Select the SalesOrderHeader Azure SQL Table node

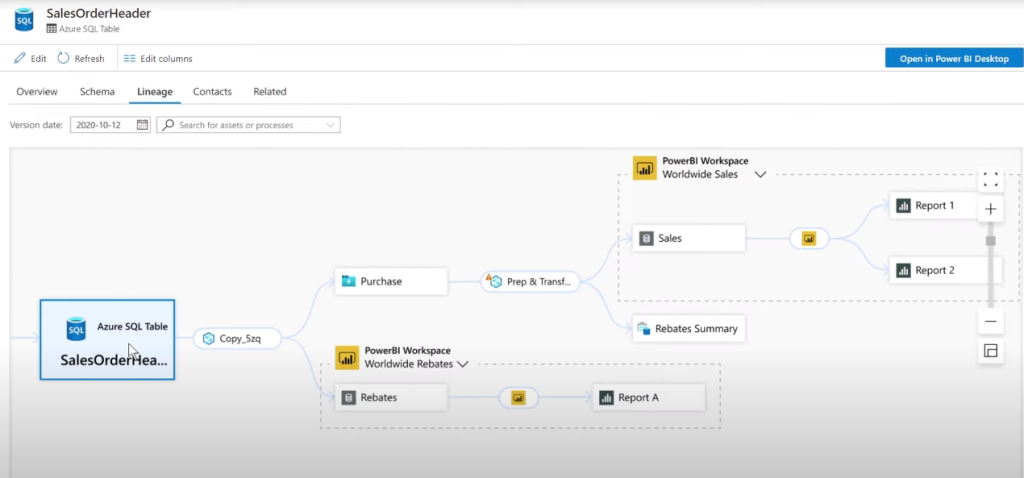click(x=107, y=340)
